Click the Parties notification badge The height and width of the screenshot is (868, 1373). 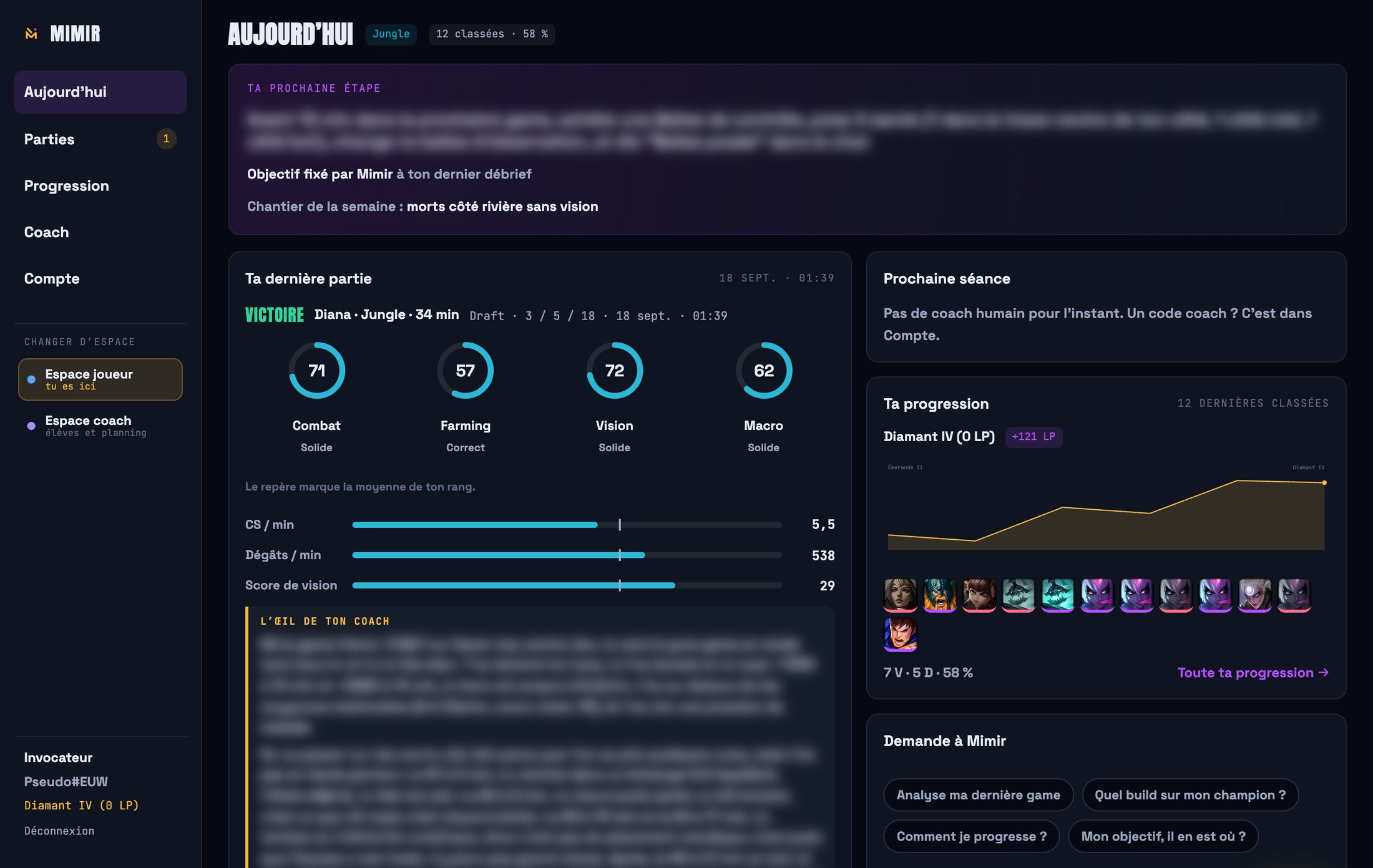[x=166, y=139]
